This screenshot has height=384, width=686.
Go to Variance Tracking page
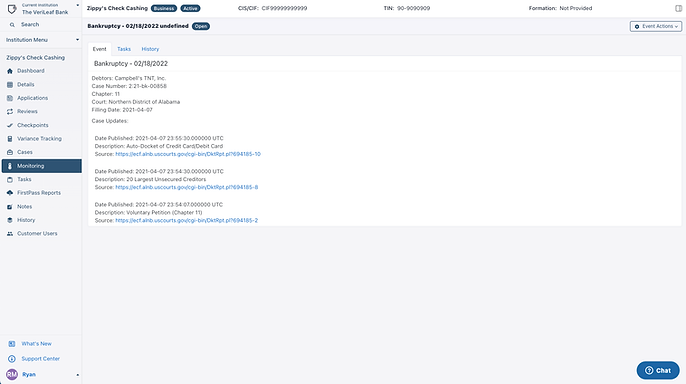pos(39,139)
